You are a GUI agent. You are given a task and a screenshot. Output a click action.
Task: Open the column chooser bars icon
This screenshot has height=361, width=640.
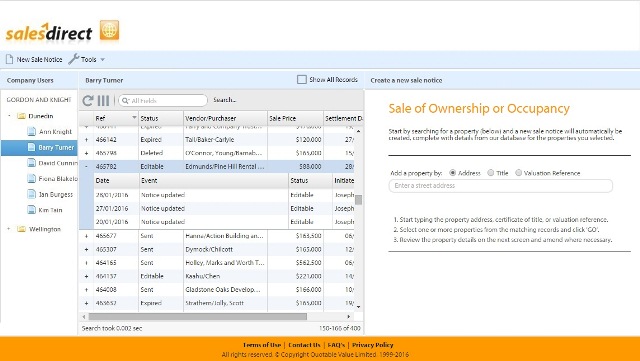pos(103,100)
